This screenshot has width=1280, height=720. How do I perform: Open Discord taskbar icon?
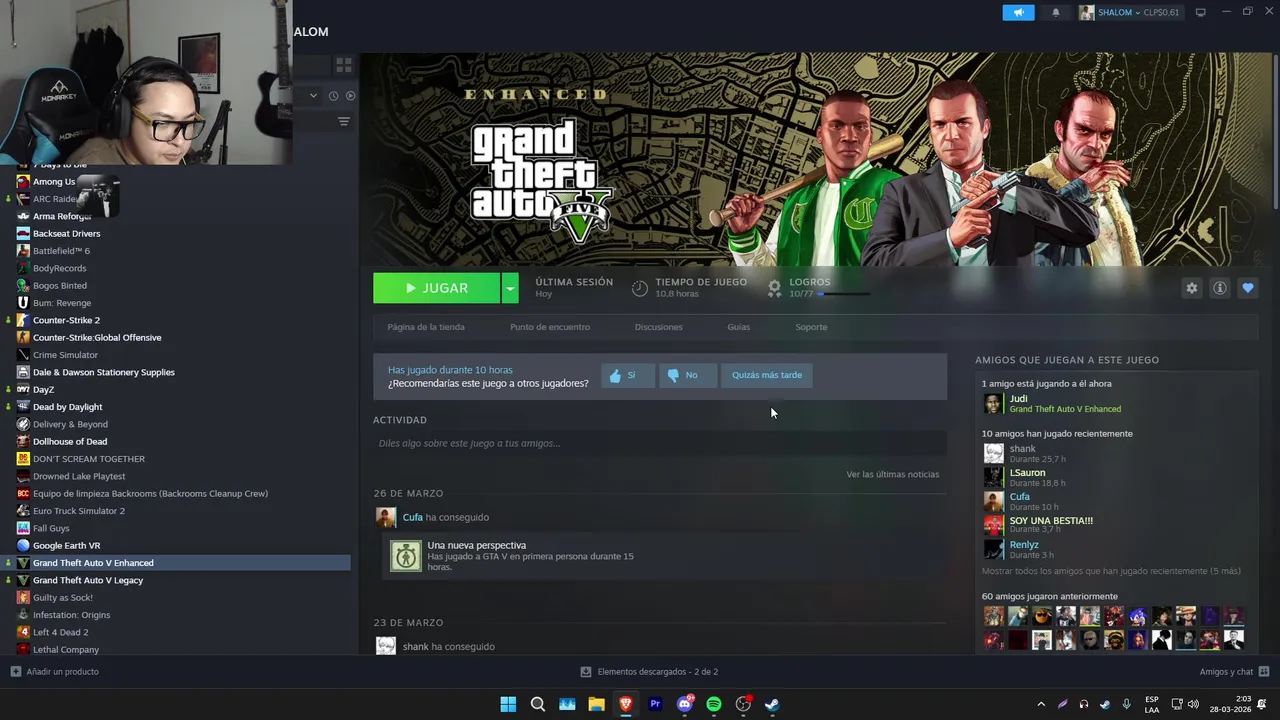[x=685, y=704]
